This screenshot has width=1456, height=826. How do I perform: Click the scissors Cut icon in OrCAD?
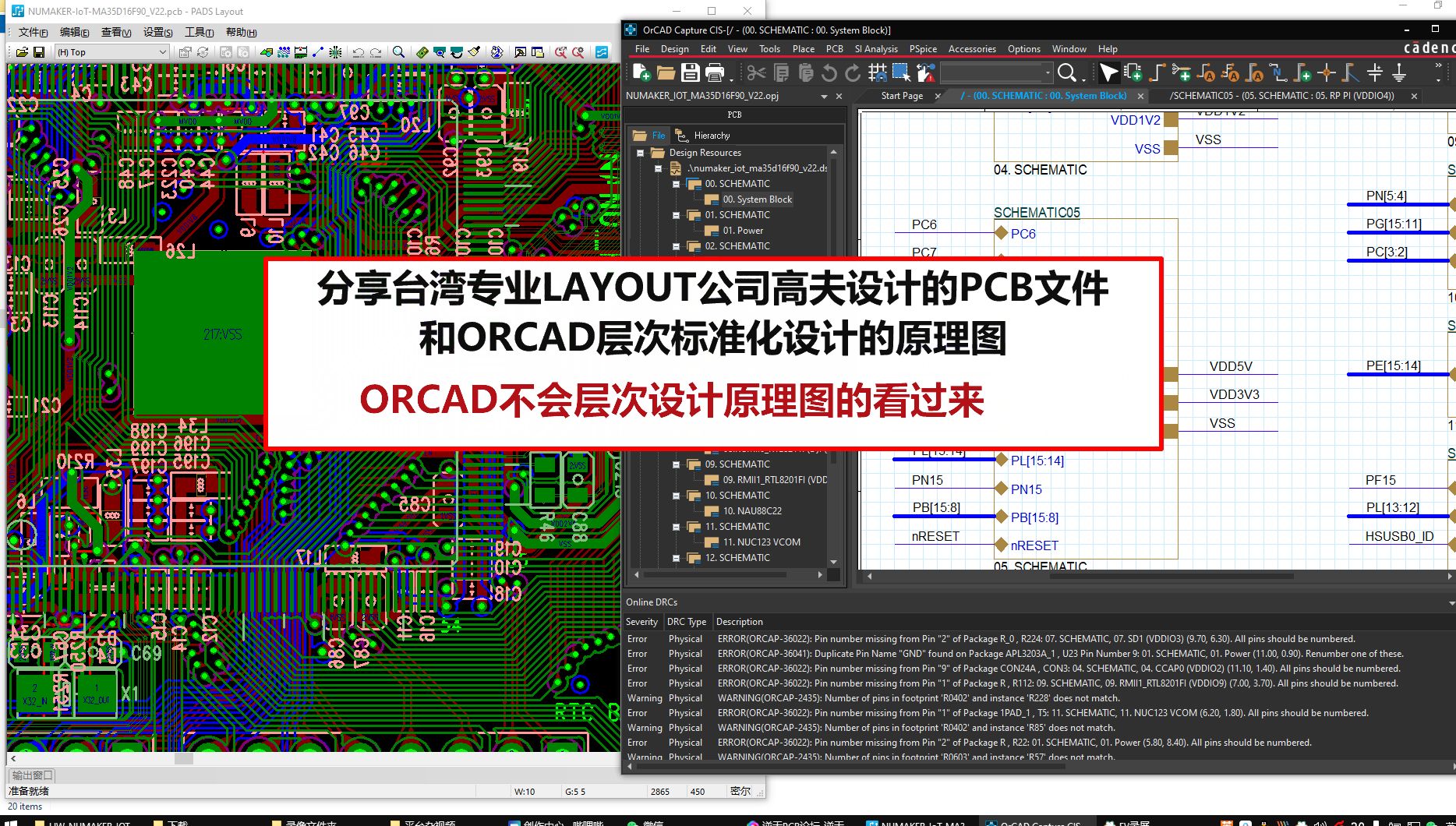[757, 72]
